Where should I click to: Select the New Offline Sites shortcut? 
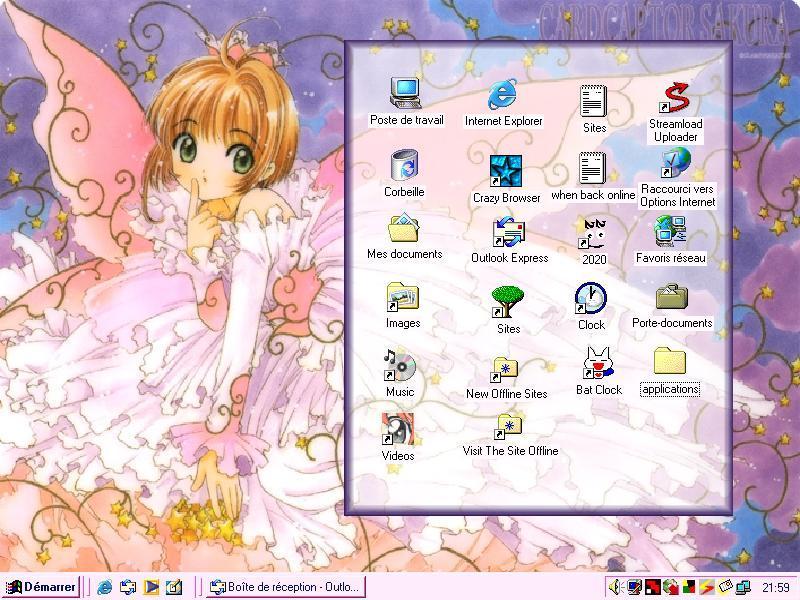click(x=506, y=378)
